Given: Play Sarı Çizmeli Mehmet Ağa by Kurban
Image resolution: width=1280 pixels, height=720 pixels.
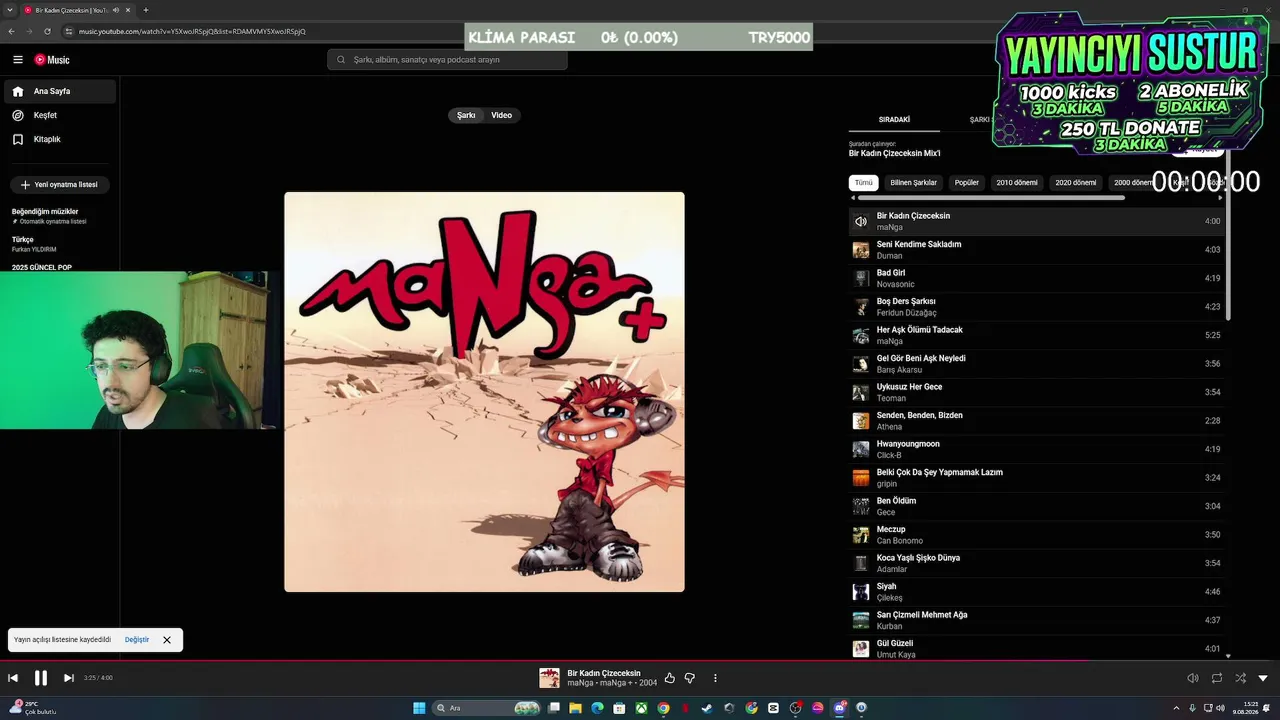Looking at the screenshot, I should point(1036,620).
